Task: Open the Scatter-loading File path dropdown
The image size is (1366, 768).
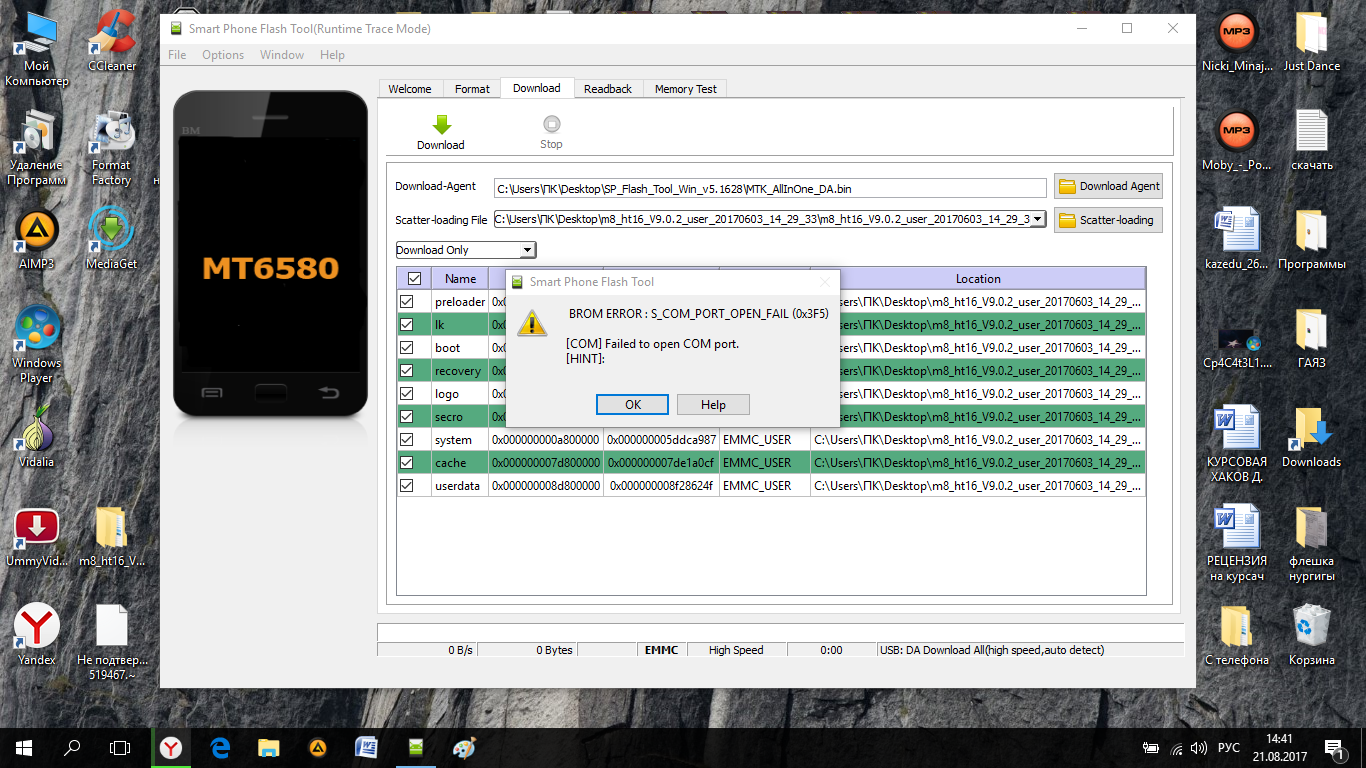Action: [1038, 219]
